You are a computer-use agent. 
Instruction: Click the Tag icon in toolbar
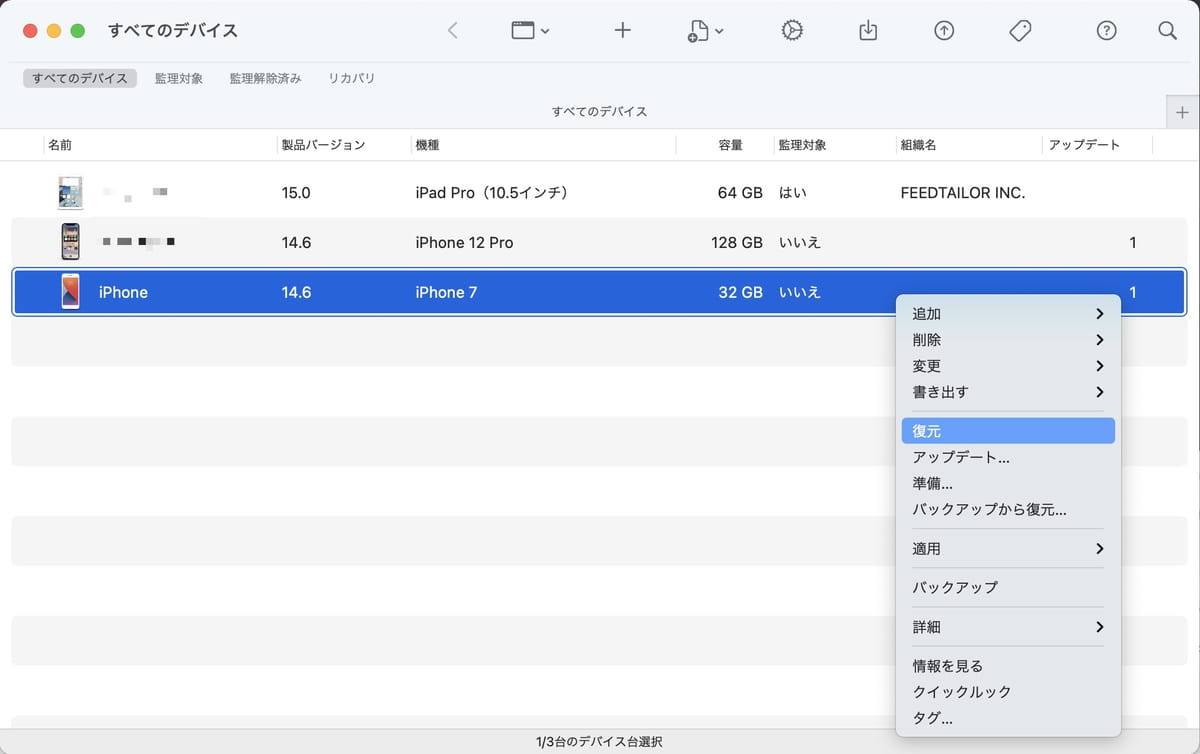[x=1020, y=31]
